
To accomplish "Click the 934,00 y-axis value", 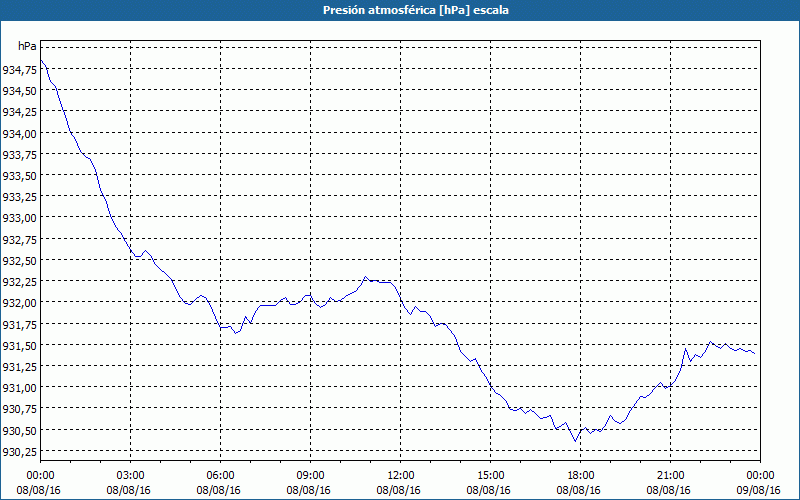I will coord(20,134).
